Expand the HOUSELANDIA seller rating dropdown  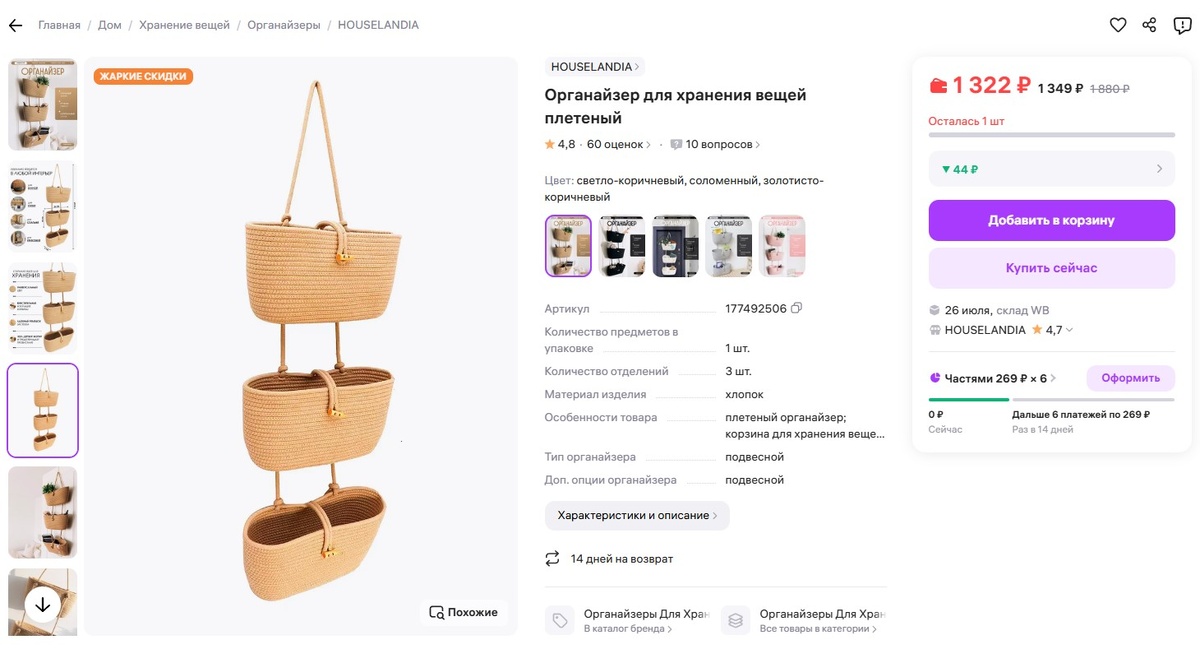[1070, 330]
